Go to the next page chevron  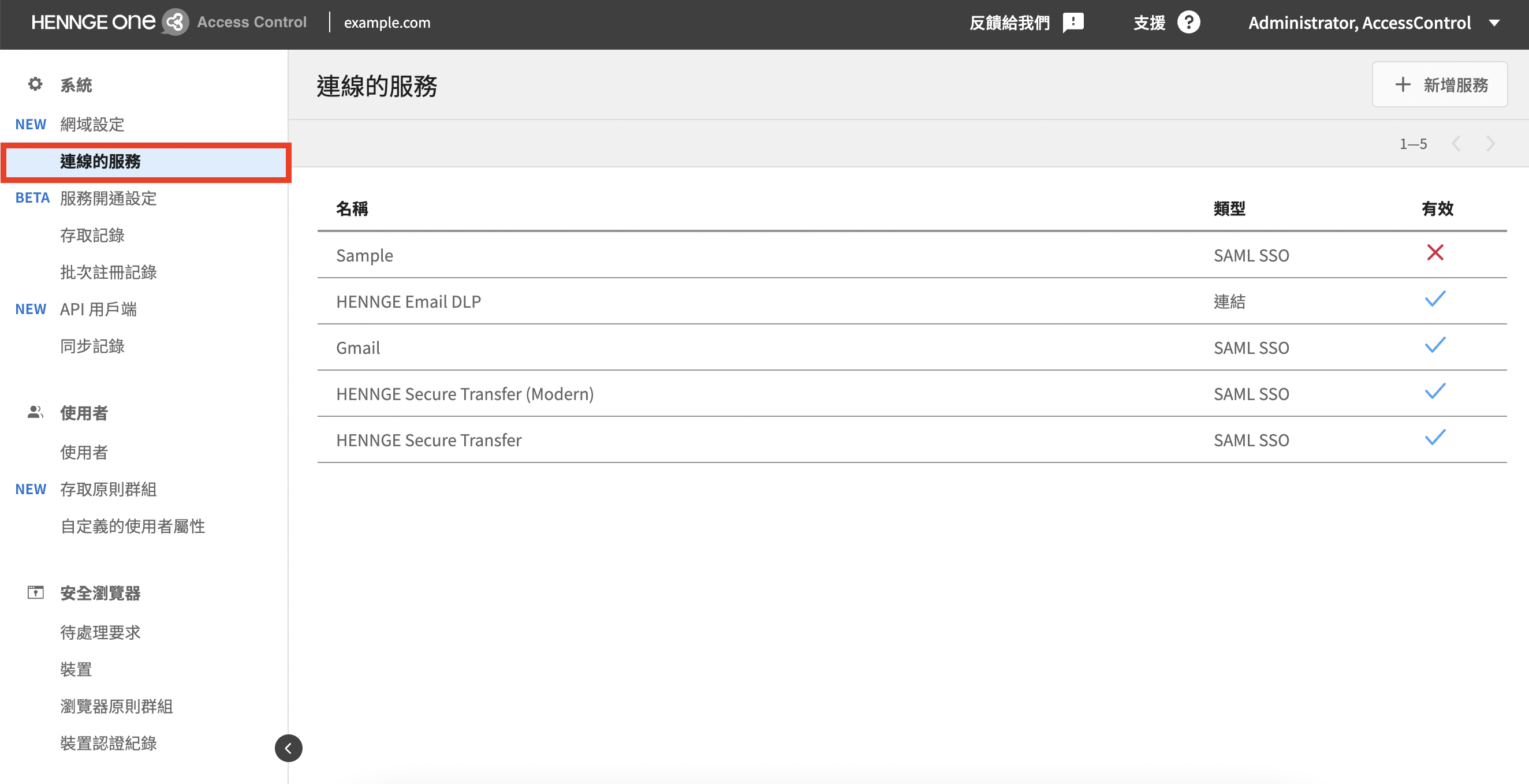click(x=1490, y=144)
